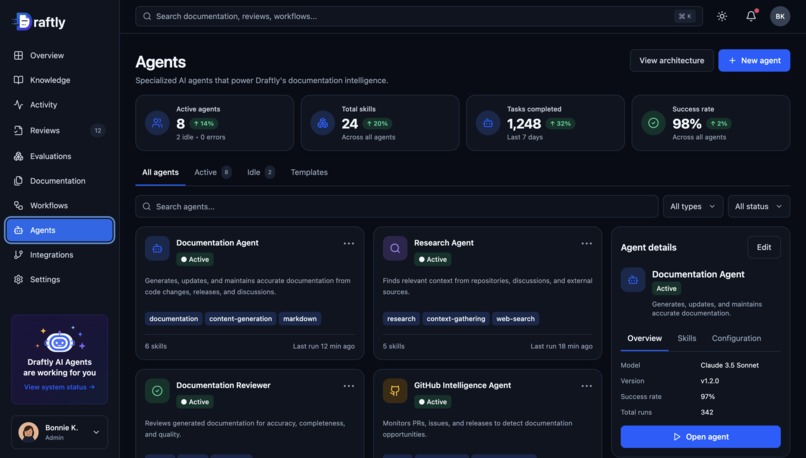Image resolution: width=806 pixels, height=458 pixels.
Task: Click the Integrations branch icon
Action: 19,255
